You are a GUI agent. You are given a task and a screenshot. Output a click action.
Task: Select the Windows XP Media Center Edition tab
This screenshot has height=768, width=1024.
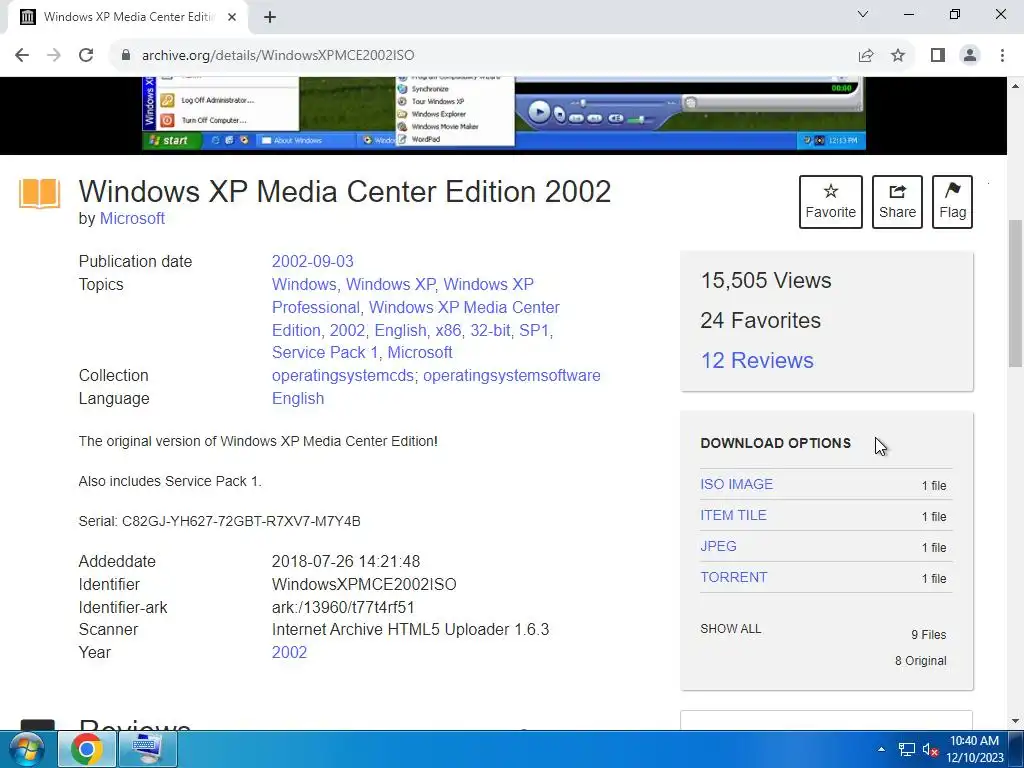tap(127, 17)
